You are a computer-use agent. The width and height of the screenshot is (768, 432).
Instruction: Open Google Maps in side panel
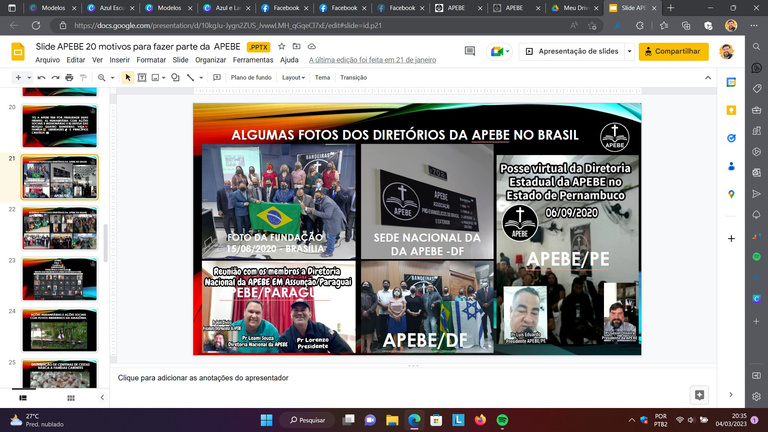[731, 194]
